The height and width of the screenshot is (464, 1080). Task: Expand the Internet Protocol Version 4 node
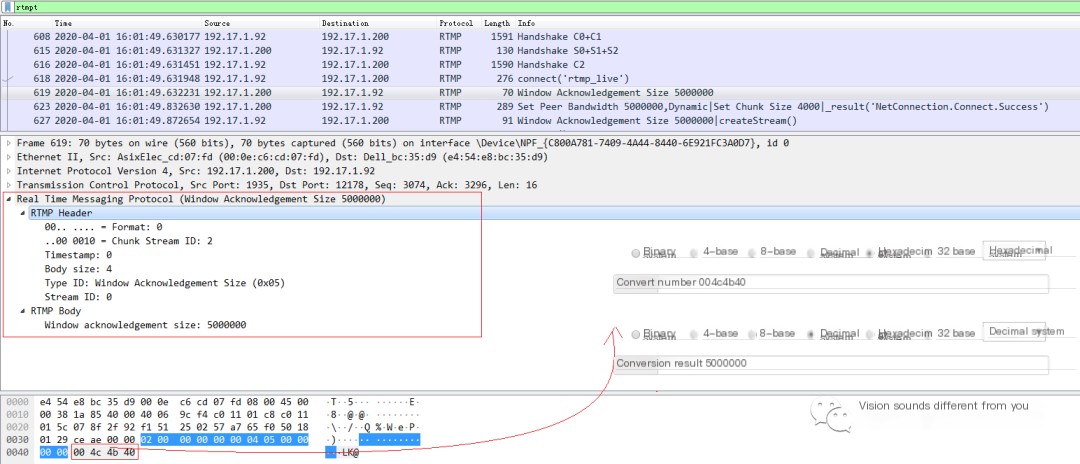9,171
